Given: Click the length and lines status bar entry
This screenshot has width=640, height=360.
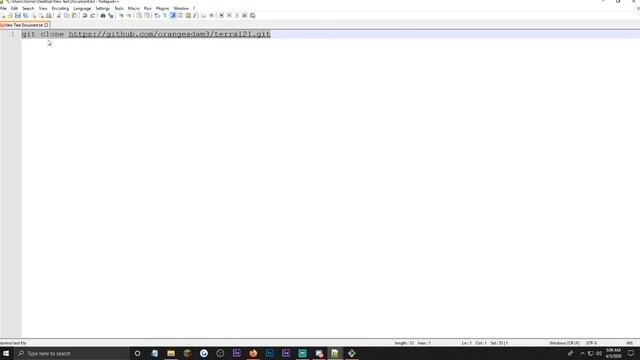Looking at the screenshot, I should click(x=413, y=343).
